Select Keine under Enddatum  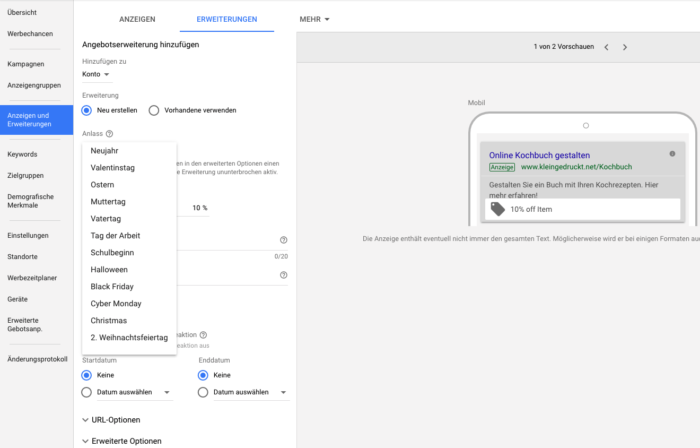(x=204, y=375)
